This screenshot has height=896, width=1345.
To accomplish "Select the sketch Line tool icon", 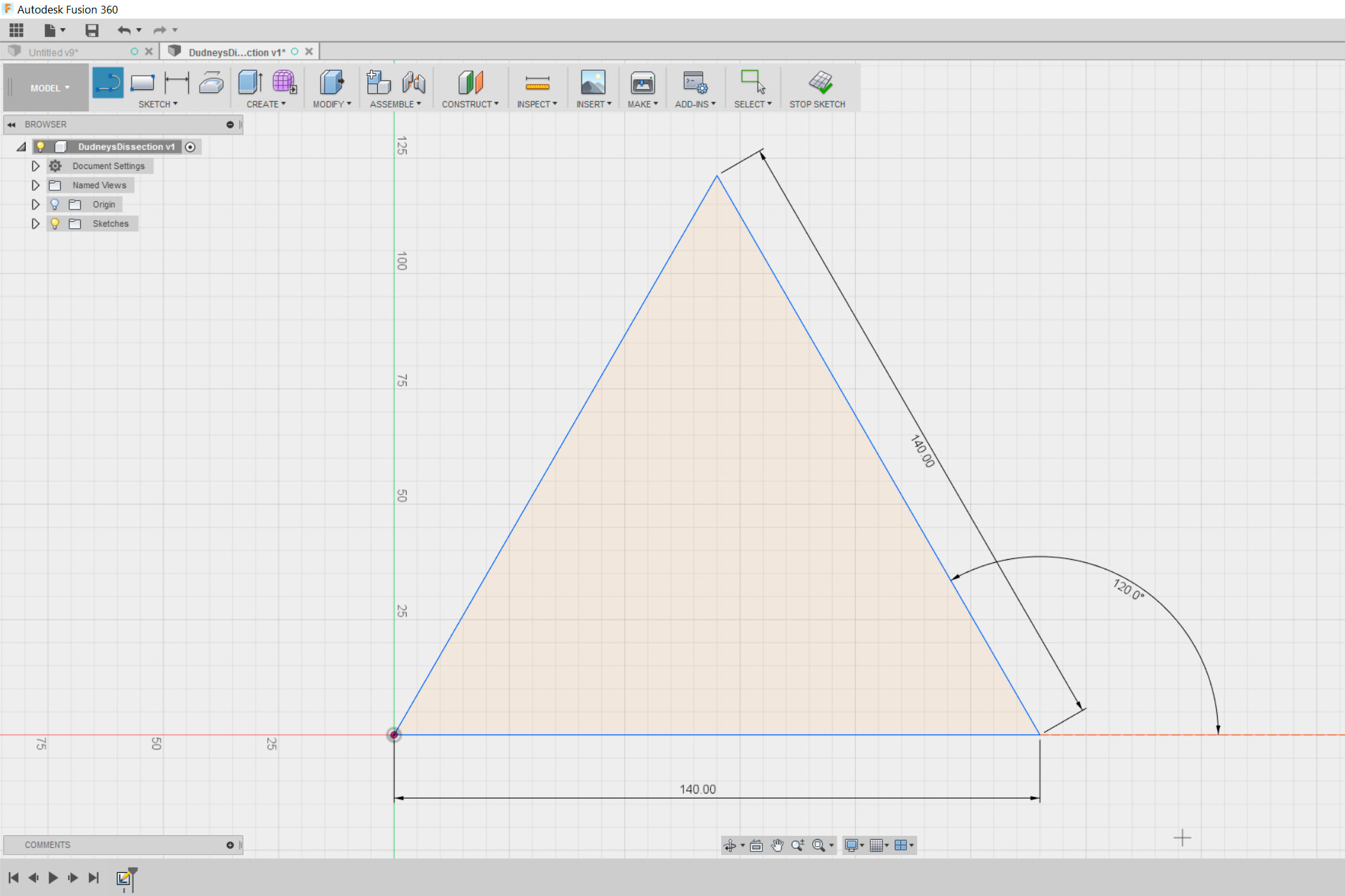I will 108,83.
